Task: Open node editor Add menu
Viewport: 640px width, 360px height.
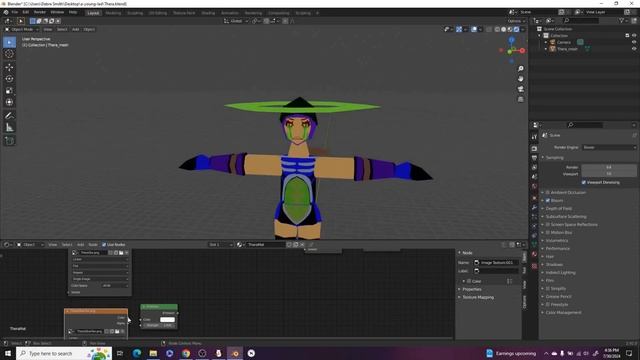Action: (80, 244)
